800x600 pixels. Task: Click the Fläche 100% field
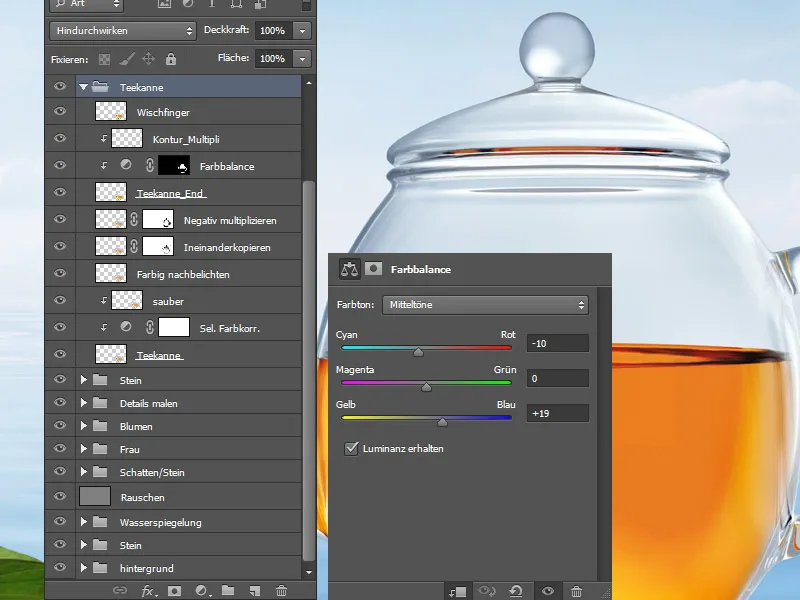[x=274, y=59]
